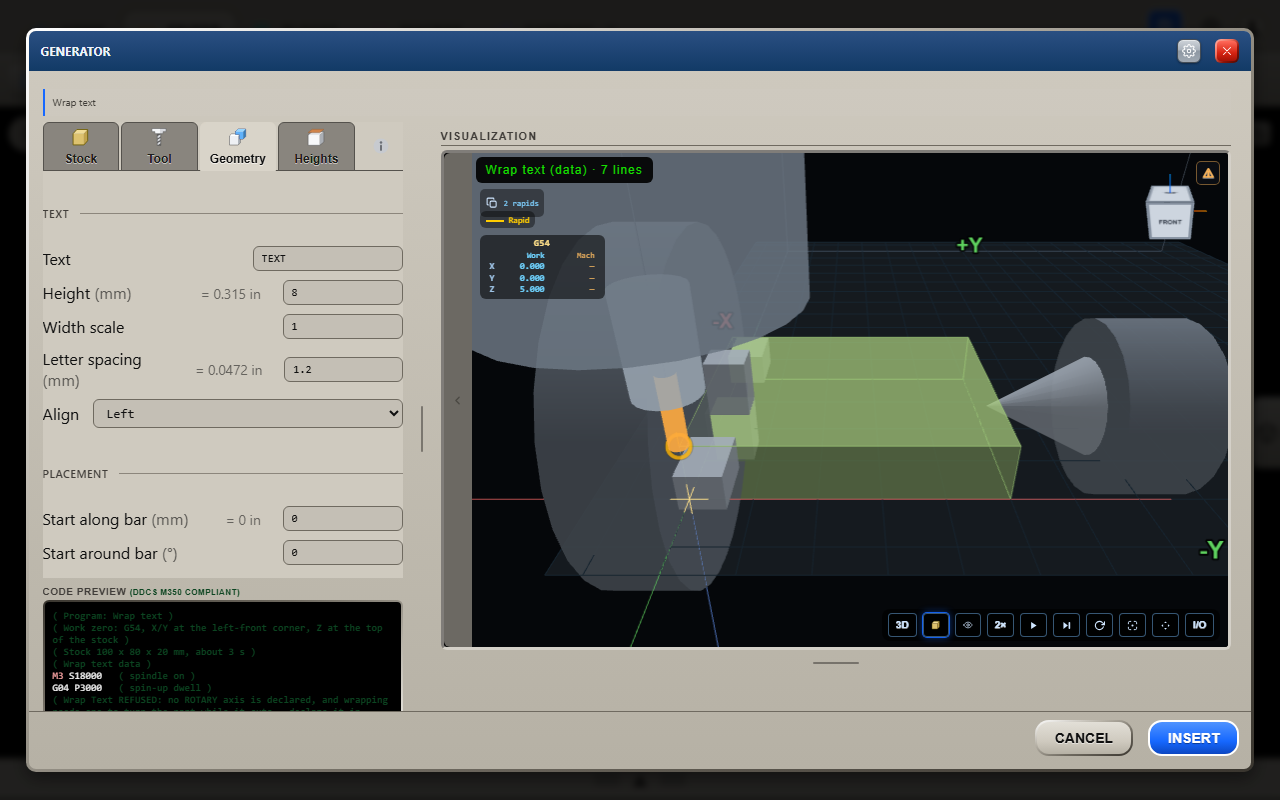The width and height of the screenshot is (1280, 800).
Task: Click the Letter spacing input field
Action: click(x=343, y=369)
